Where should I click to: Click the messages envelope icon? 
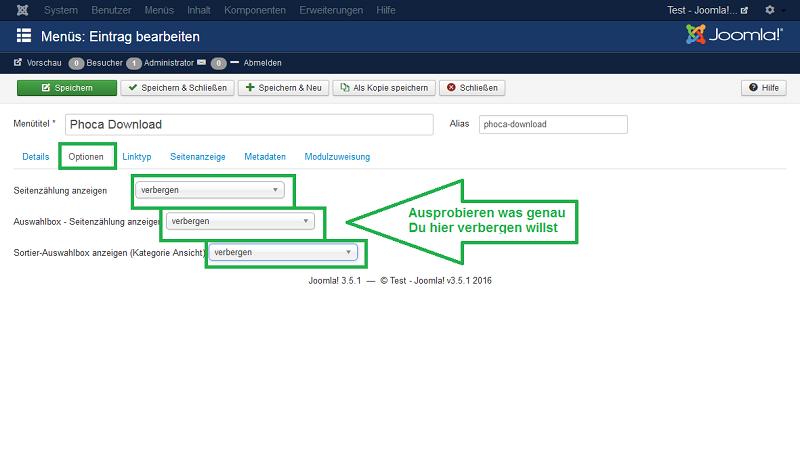pos(201,62)
